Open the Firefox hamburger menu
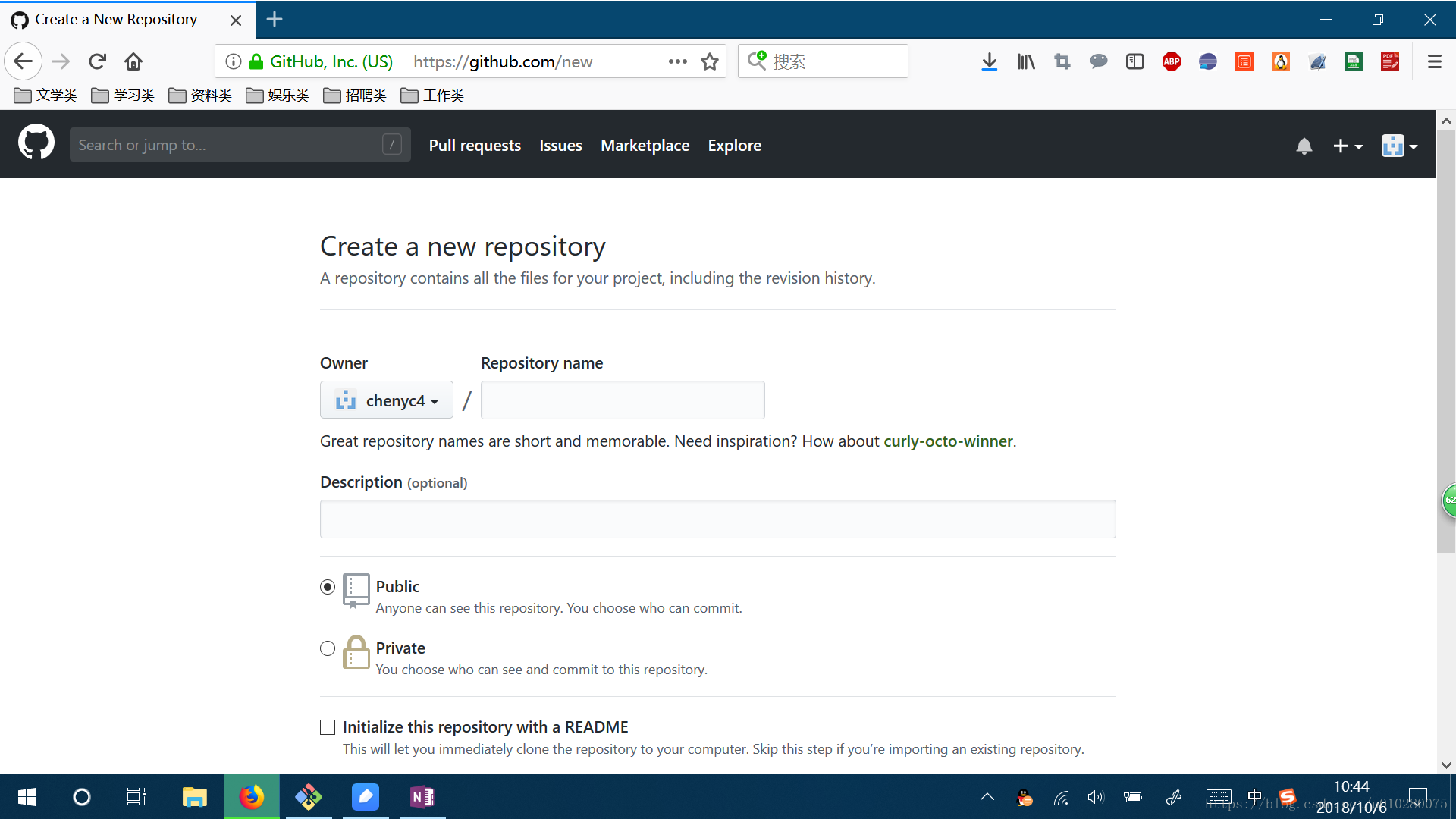This screenshot has width=1456, height=819. pyautogui.click(x=1434, y=61)
